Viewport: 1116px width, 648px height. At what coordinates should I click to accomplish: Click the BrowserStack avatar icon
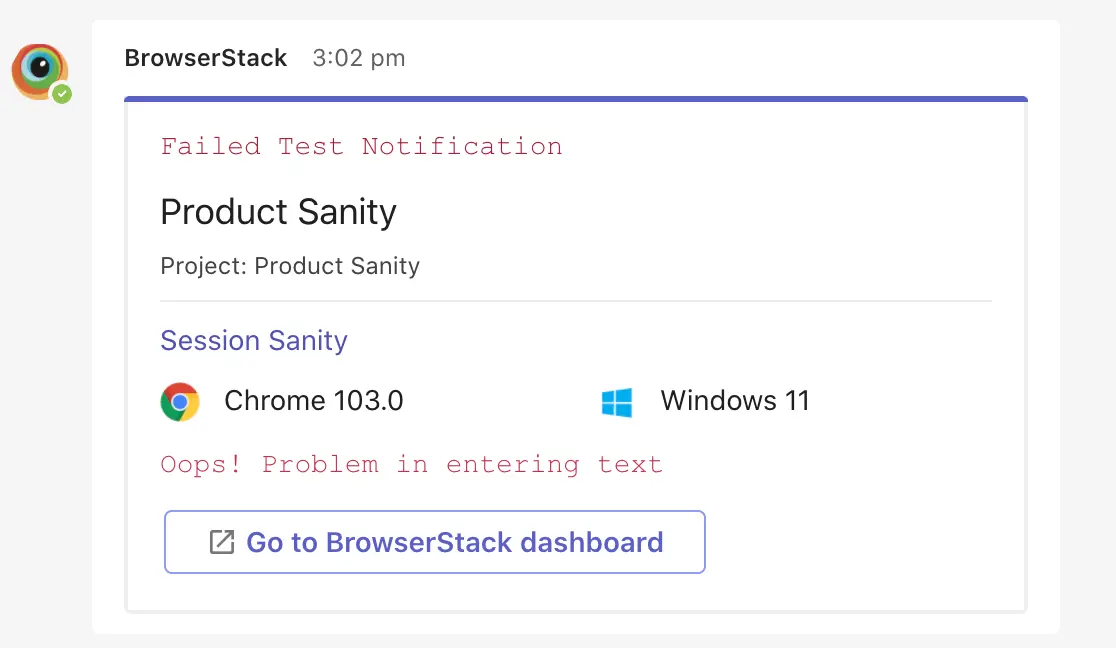[x=39, y=70]
